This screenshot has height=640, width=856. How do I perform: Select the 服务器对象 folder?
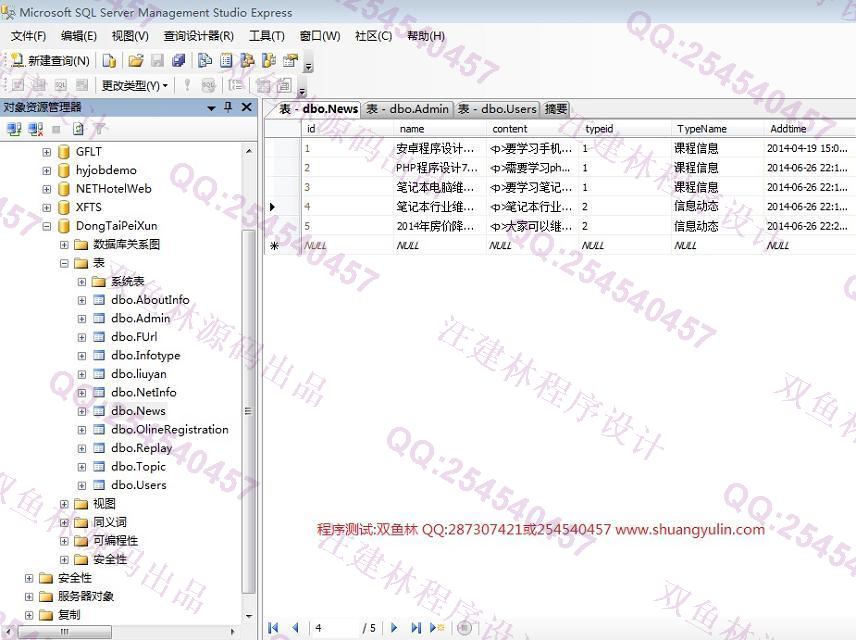(86, 596)
